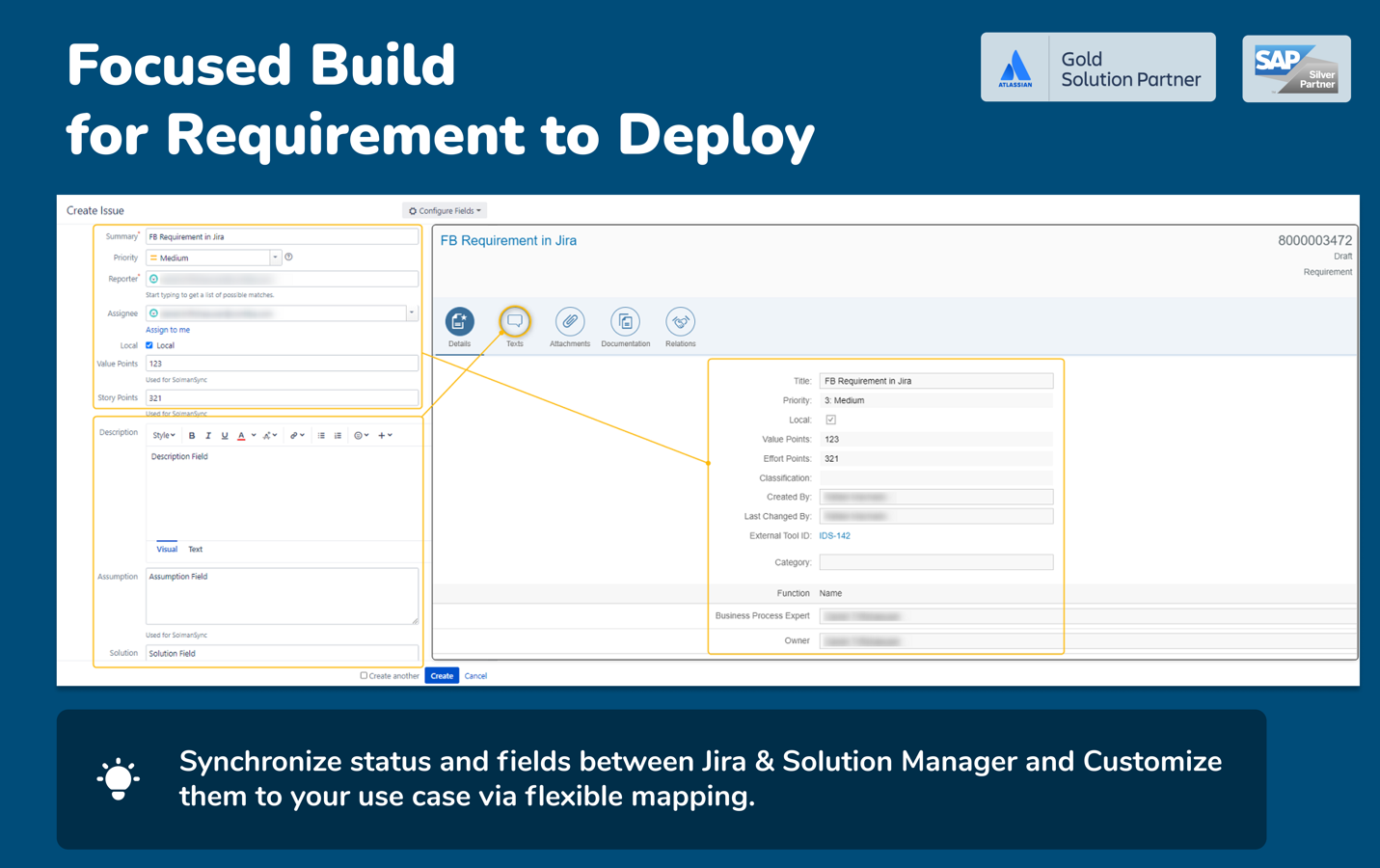This screenshot has height=868, width=1380.
Task: Switch to the Visual editor tab
Action: tap(167, 549)
